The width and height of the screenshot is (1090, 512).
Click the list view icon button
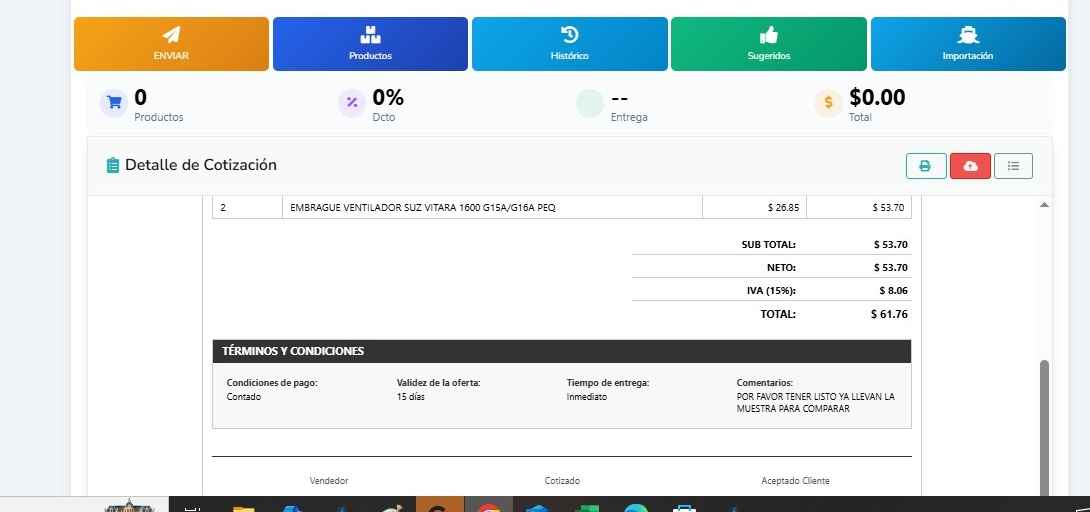[1013, 166]
